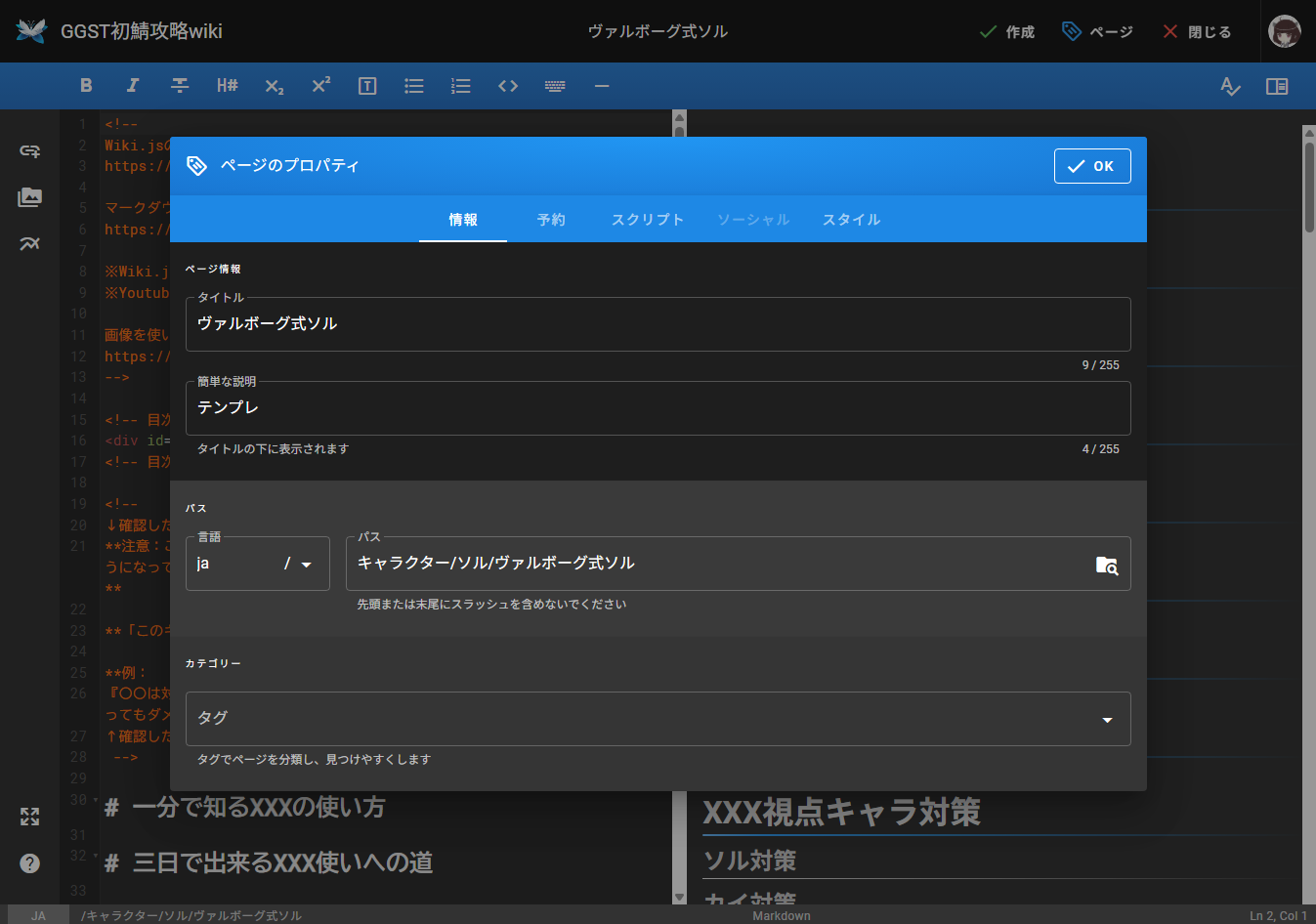Open the ページ properties button
Screen dimensions: 1316x924
click(x=1097, y=32)
